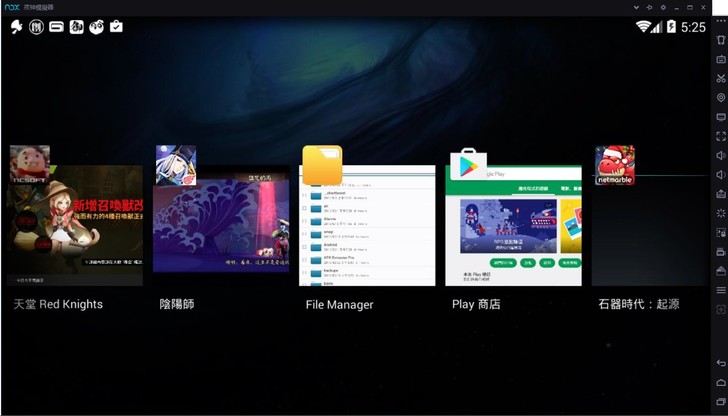Open the mouse macro script sidebar icon
The height and width of the screenshot is (416, 728).
(x=721, y=232)
